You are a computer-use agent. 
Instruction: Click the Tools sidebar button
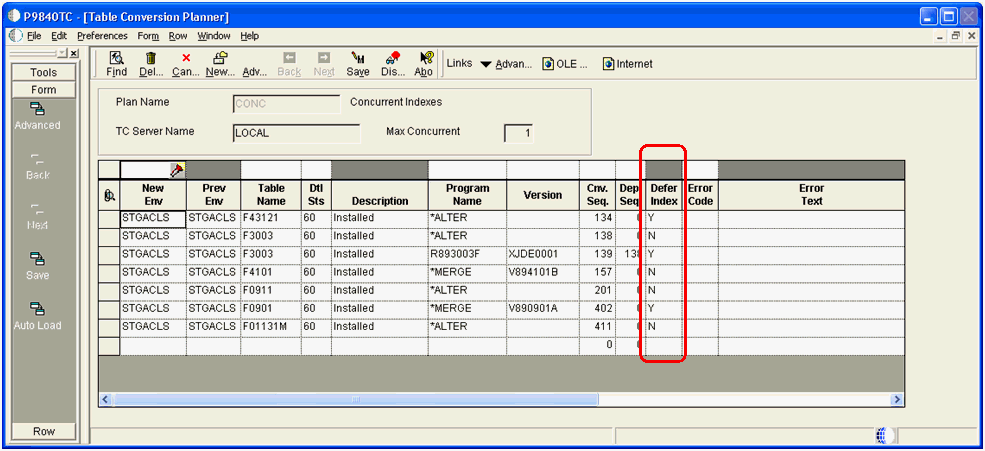[43, 72]
